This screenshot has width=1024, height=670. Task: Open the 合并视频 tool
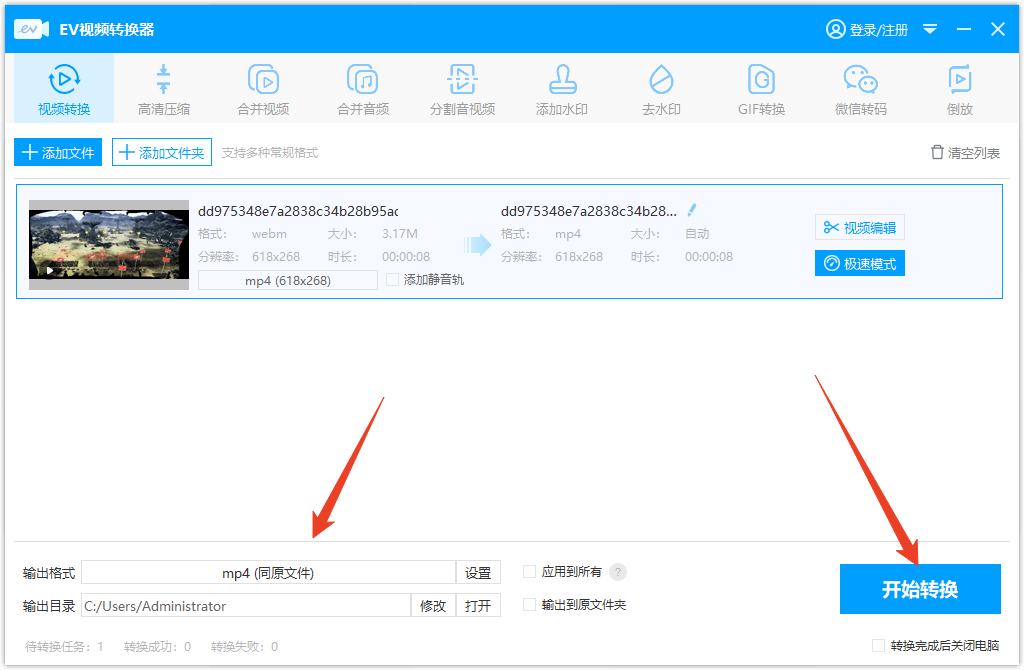click(263, 89)
